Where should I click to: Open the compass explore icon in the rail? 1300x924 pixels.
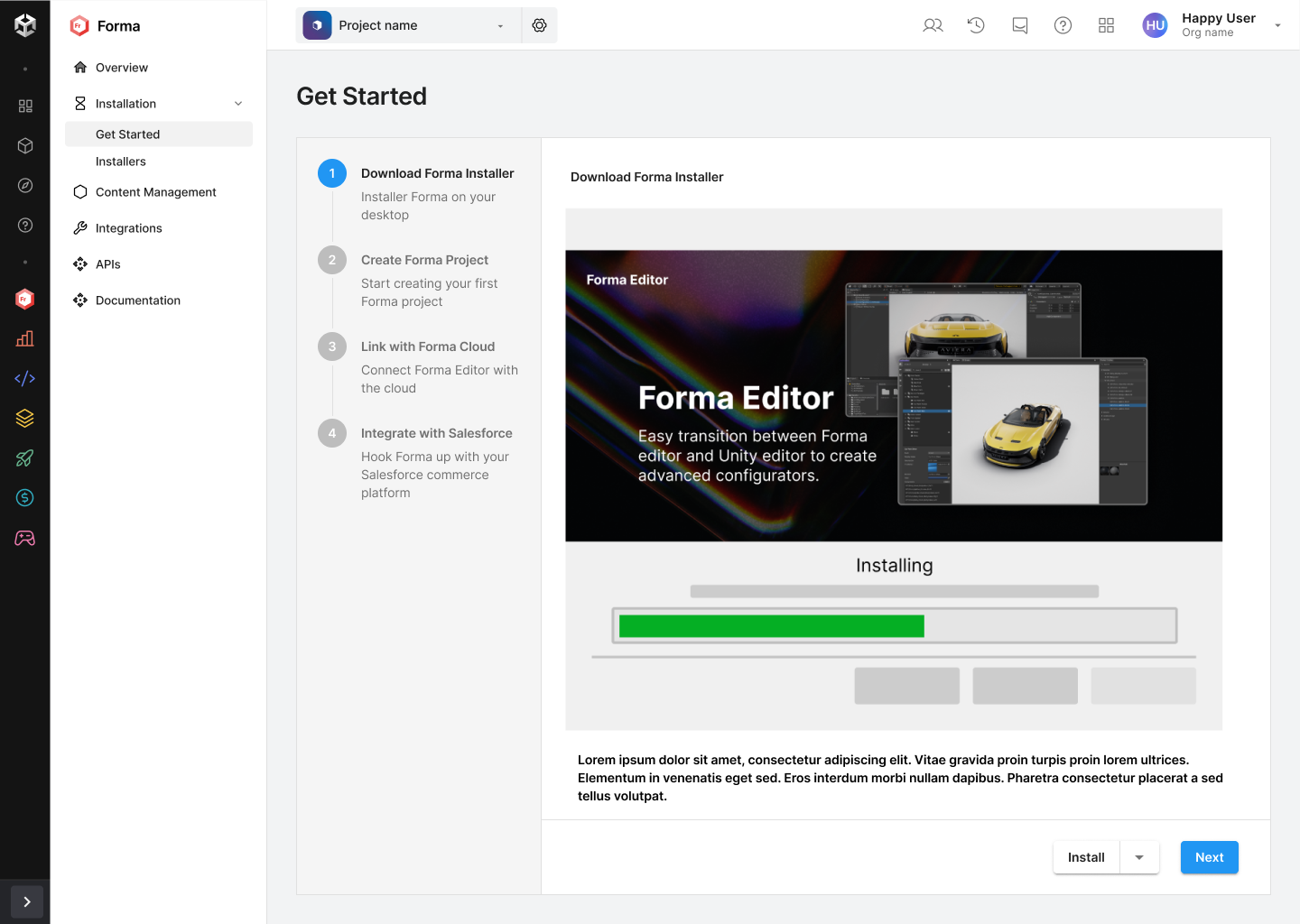[x=25, y=185]
